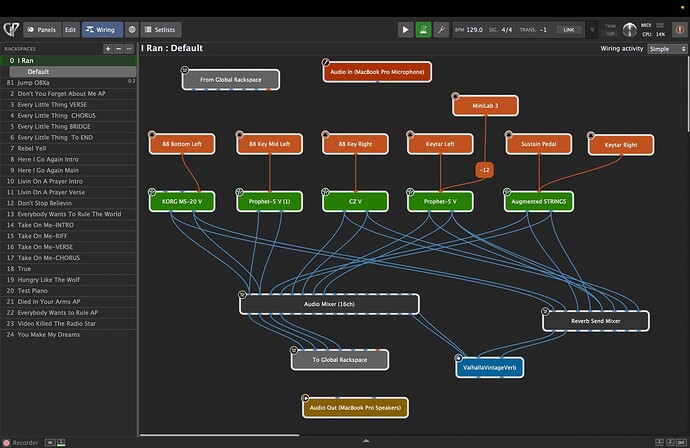Select the Augmented STRINGS plugin

pyautogui.click(x=539, y=202)
